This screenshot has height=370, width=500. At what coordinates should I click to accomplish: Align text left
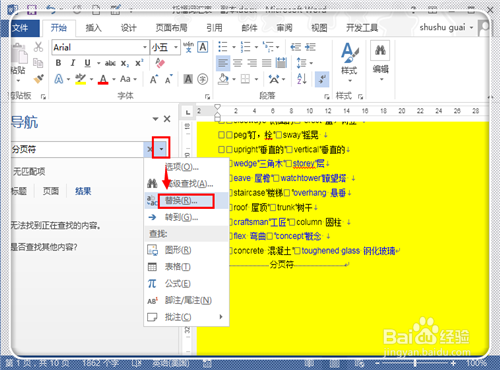[223, 63]
